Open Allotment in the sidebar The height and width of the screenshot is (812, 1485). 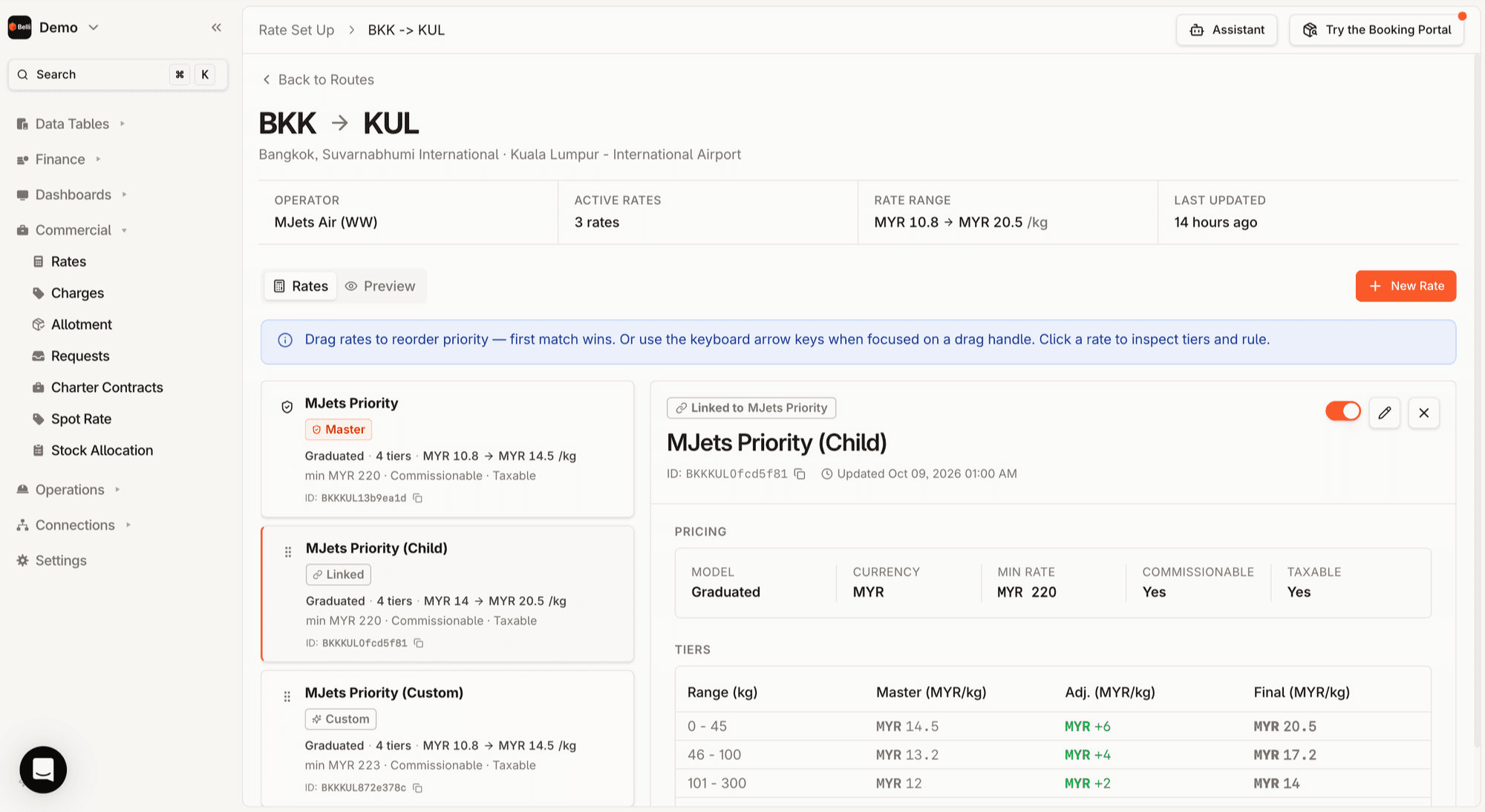81,324
